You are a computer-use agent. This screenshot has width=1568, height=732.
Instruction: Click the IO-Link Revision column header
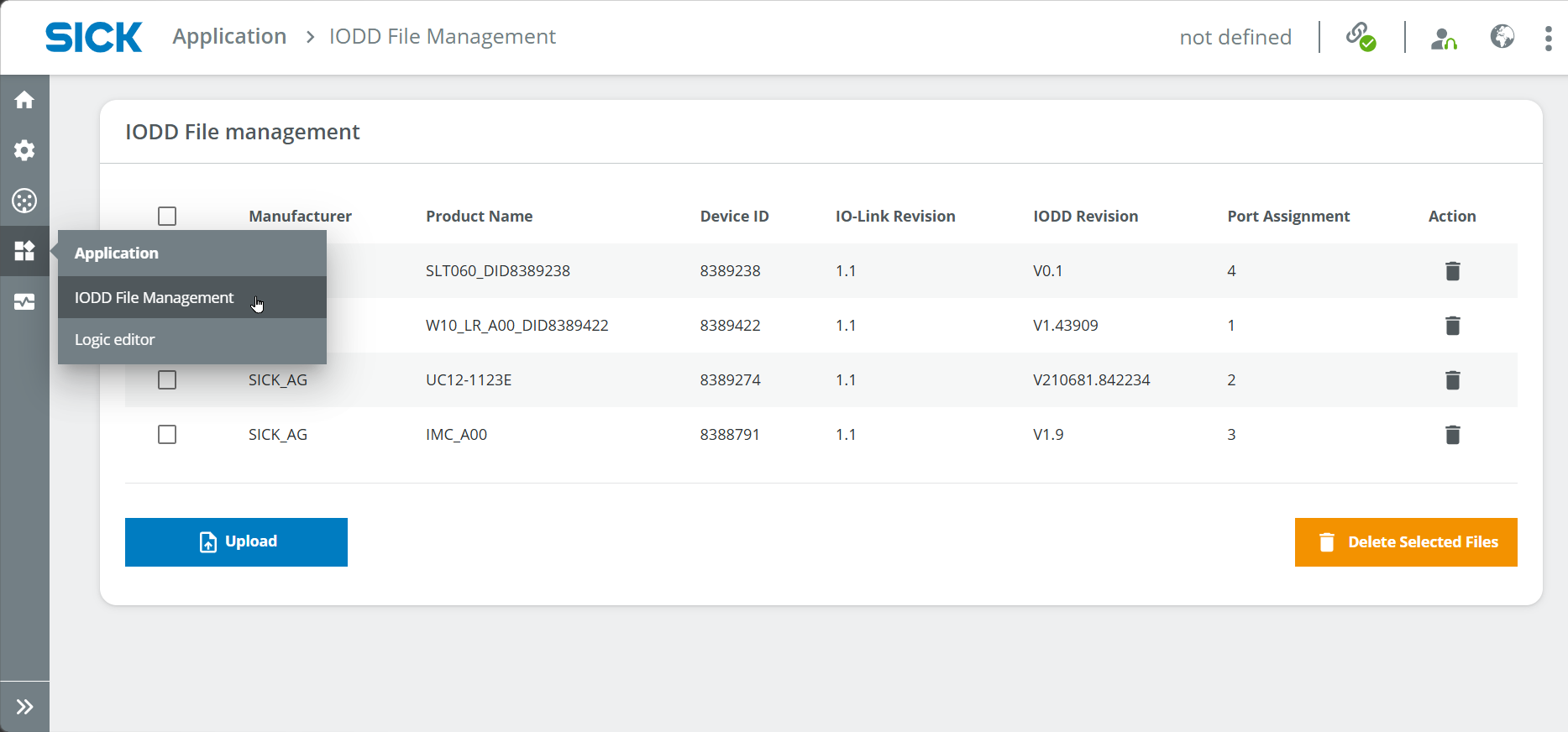(895, 216)
